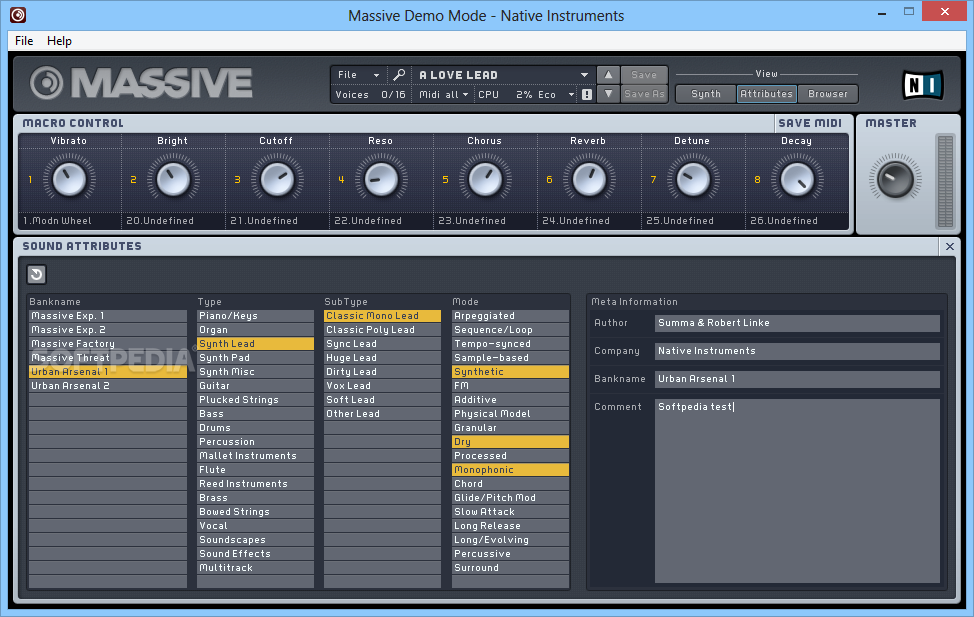The width and height of the screenshot is (974, 617).
Task: Click the Voices 0/16 value
Action: pos(393,94)
